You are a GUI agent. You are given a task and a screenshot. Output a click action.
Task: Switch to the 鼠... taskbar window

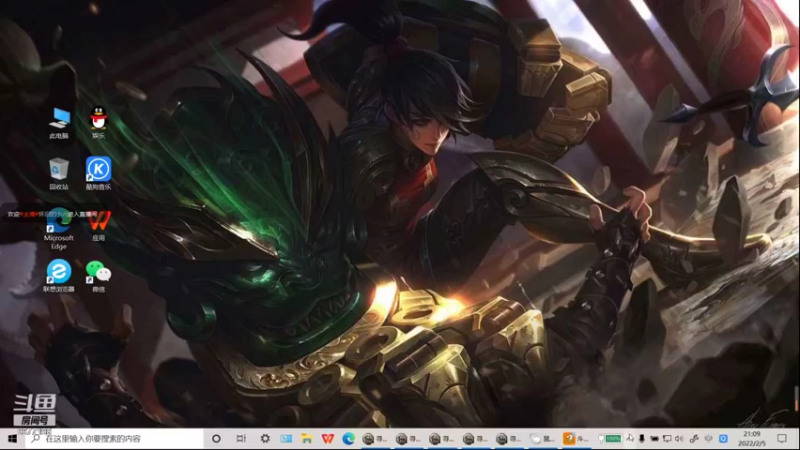pos(542,438)
